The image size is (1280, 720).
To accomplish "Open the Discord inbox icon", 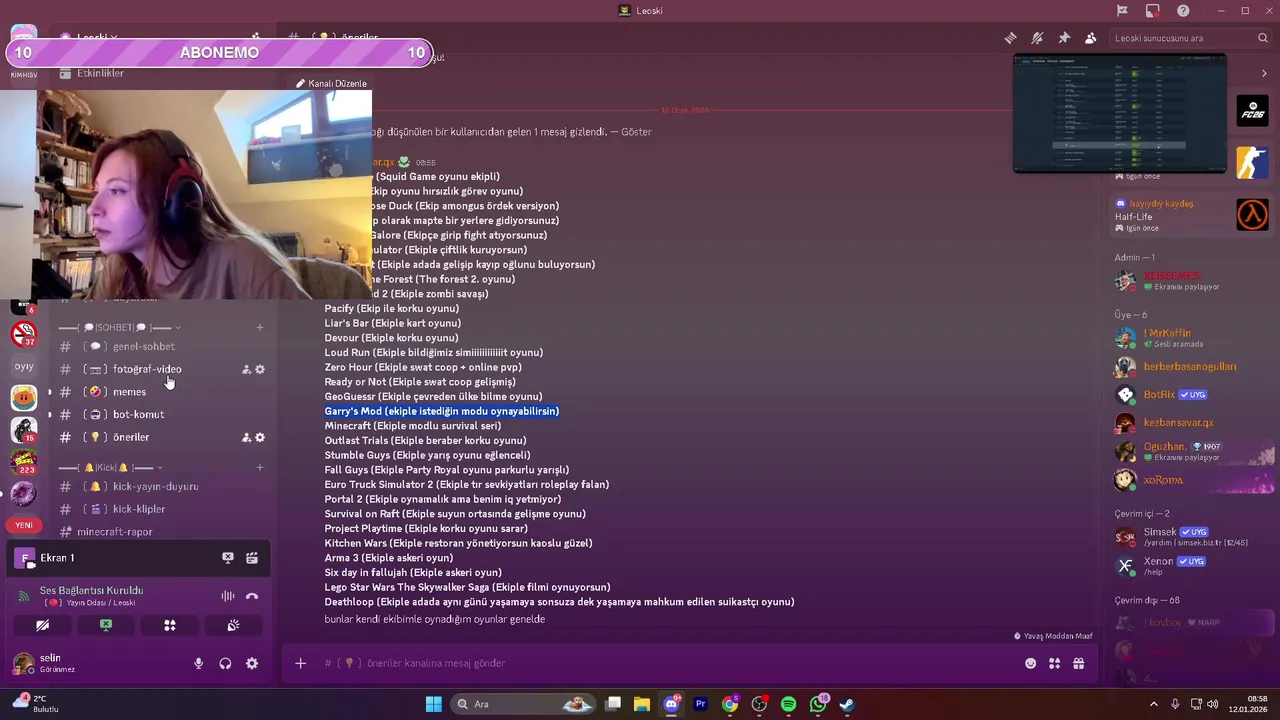I will tap(1153, 11).
